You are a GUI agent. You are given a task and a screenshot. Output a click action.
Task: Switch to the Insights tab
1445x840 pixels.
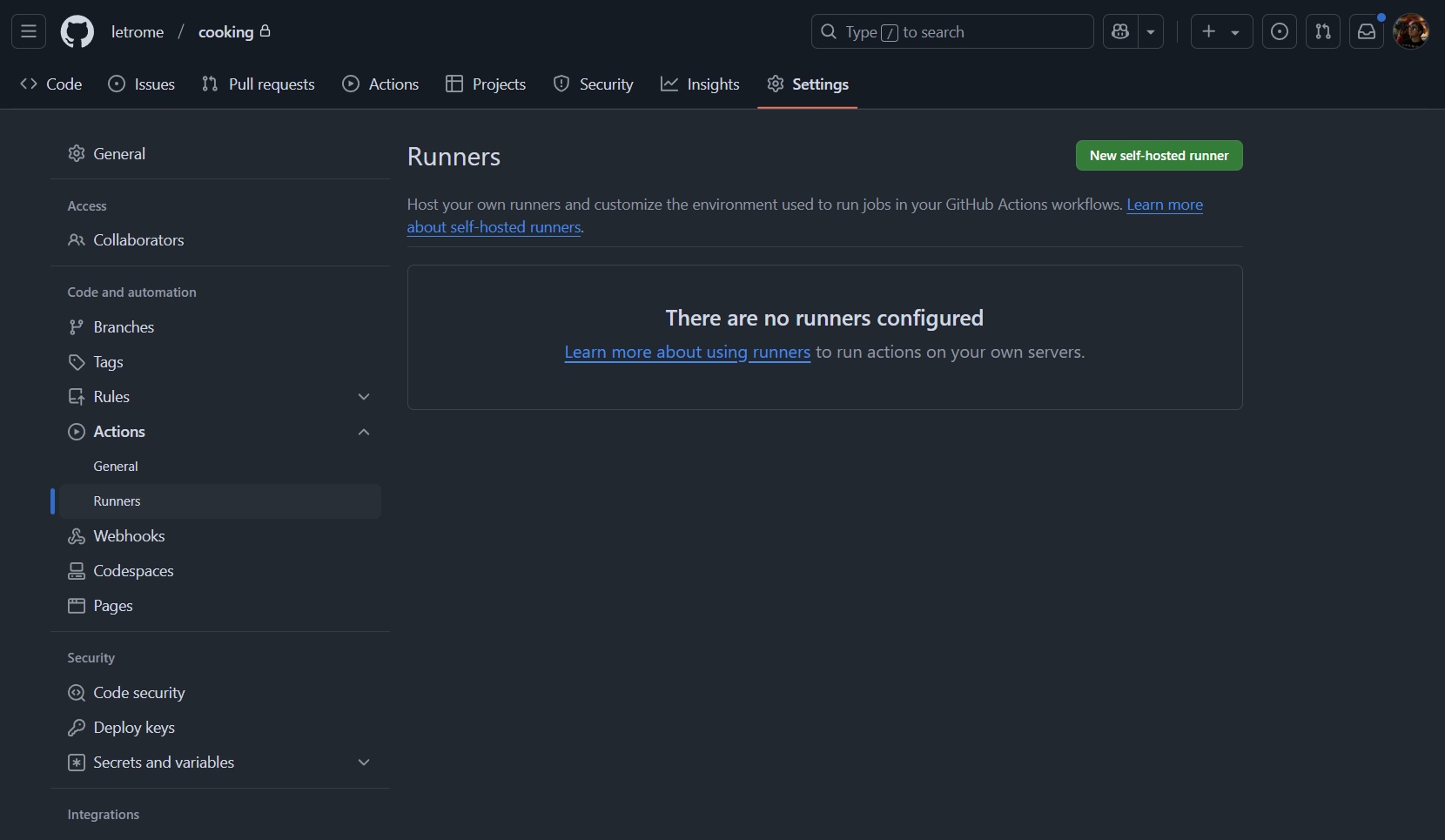pyautogui.click(x=701, y=84)
